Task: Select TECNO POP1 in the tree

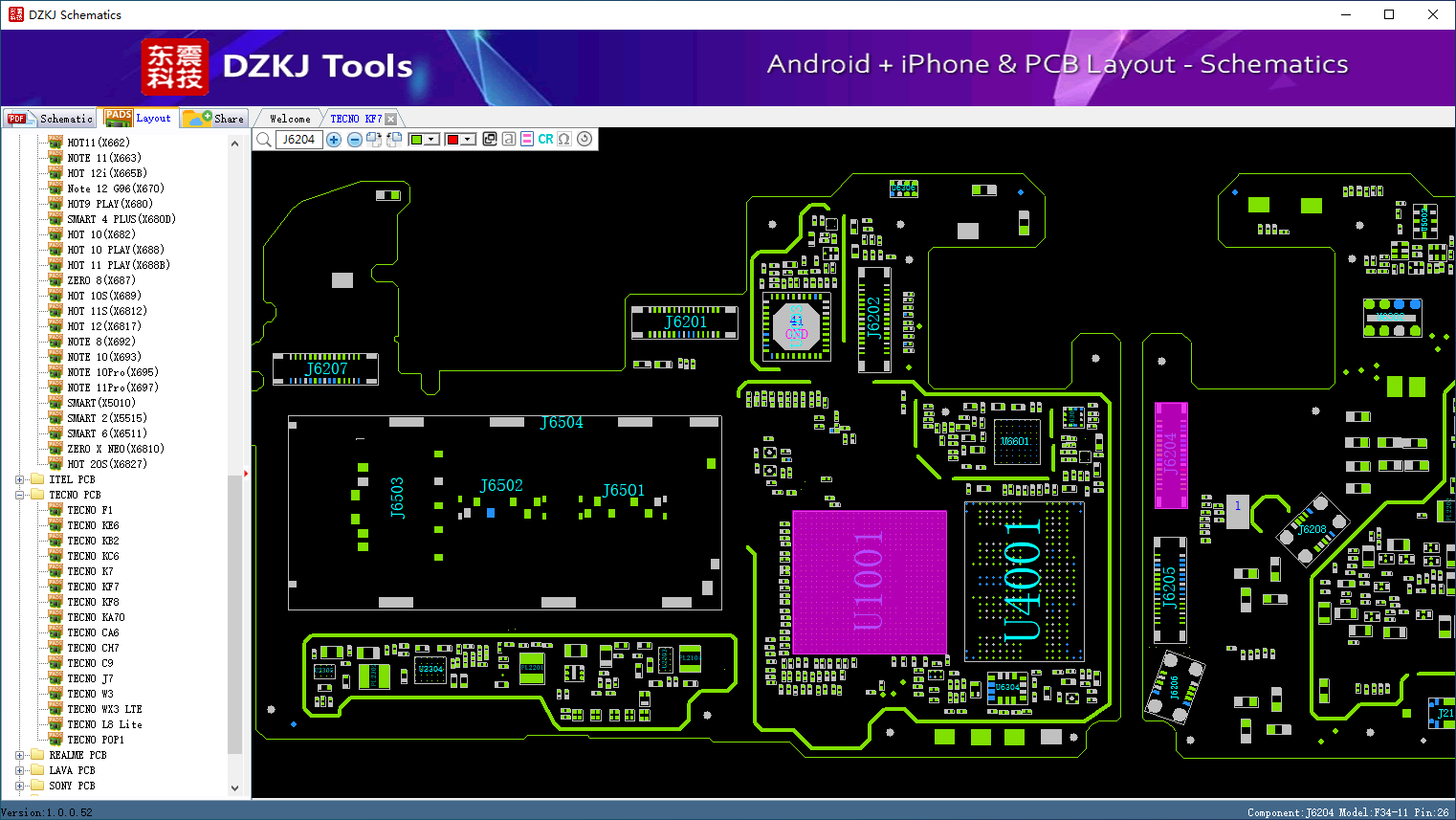Action: tap(96, 740)
